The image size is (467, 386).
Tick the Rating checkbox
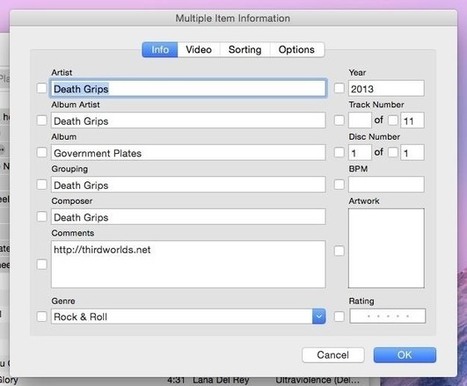pyautogui.click(x=339, y=316)
